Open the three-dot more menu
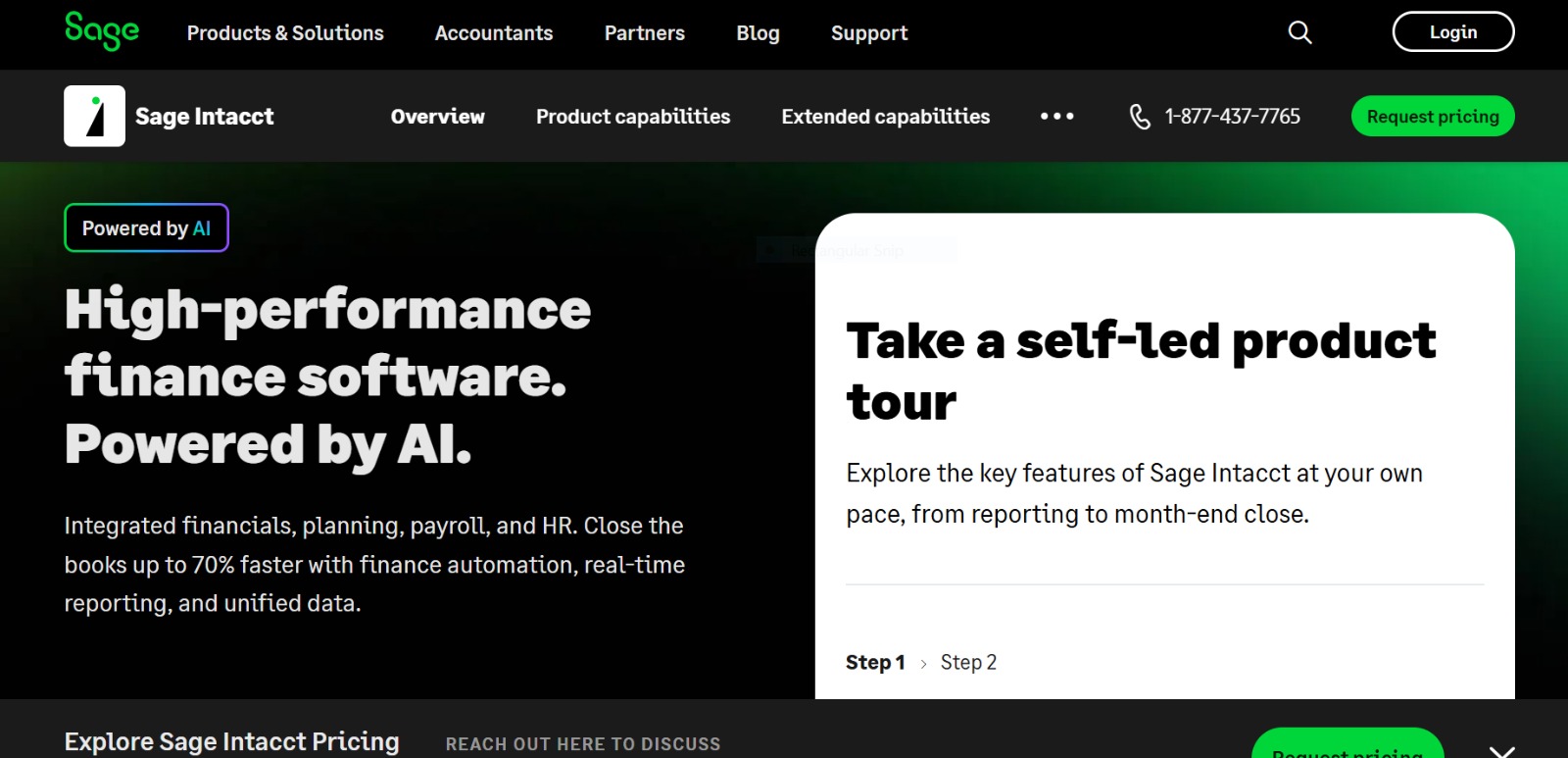Image resolution: width=1568 pixels, height=758 pixels. click(1056, 116)
